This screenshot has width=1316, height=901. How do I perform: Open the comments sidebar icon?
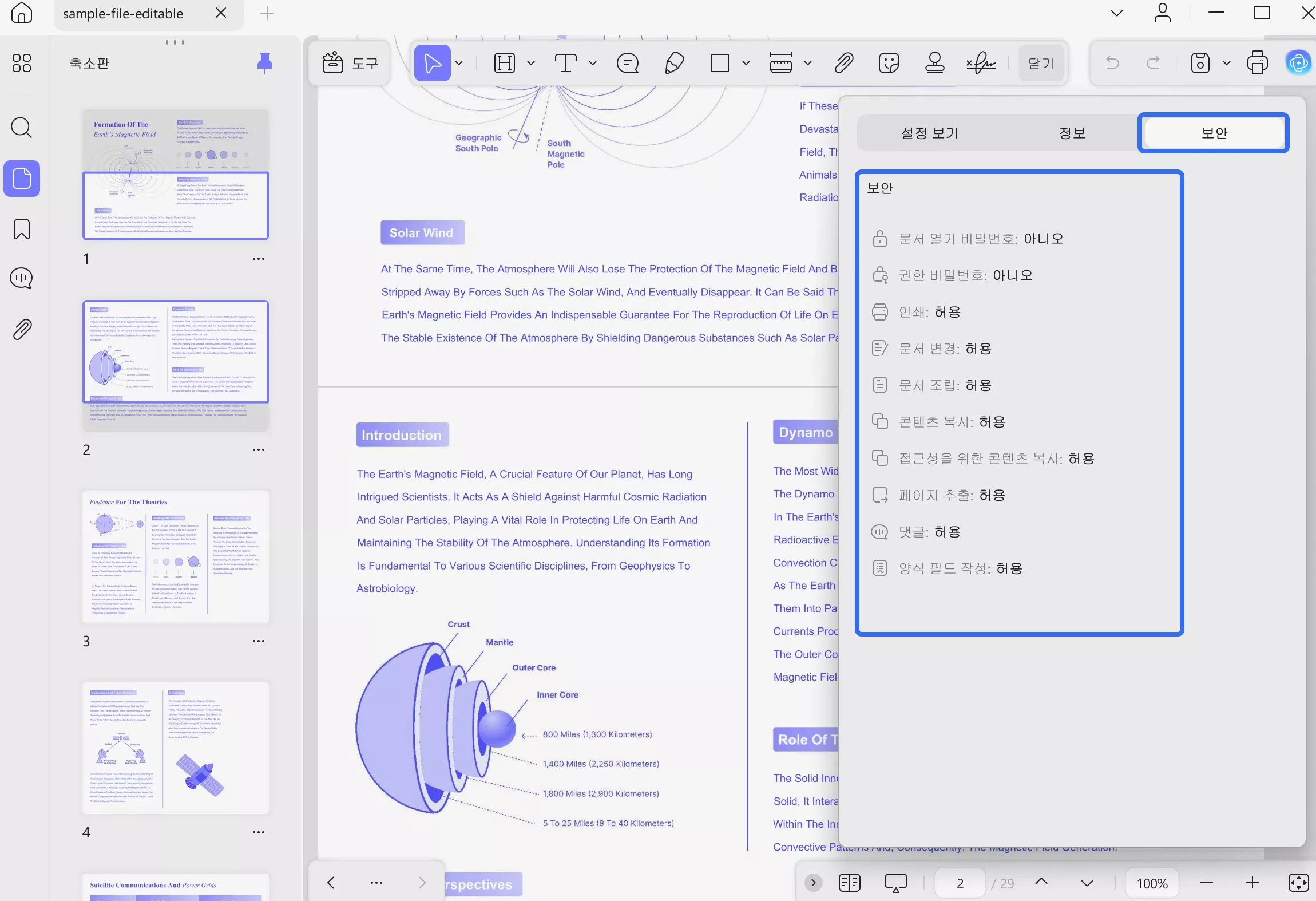pos(22,279)
